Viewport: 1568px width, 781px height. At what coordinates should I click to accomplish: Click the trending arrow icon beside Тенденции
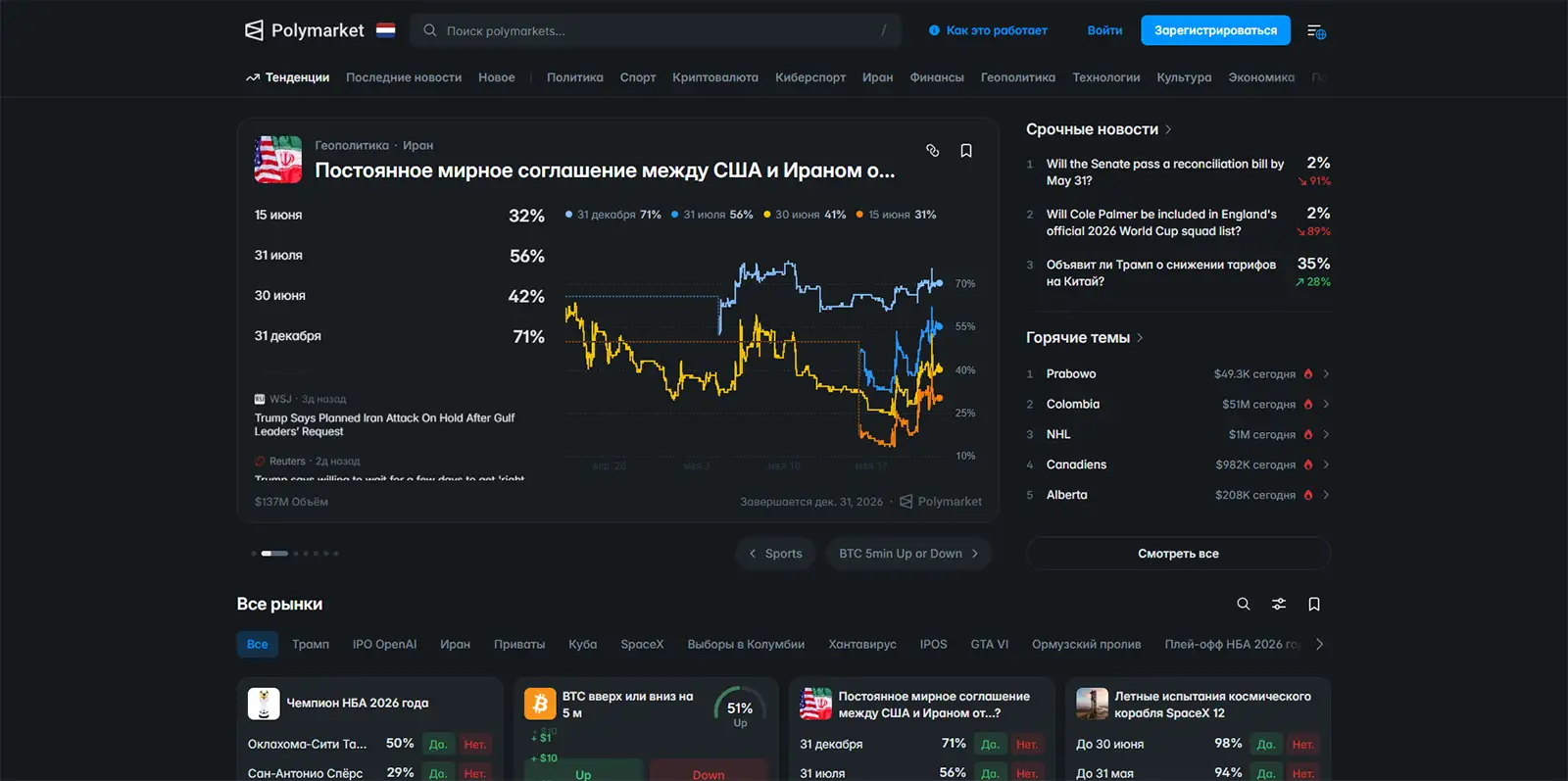click(253, 77)
